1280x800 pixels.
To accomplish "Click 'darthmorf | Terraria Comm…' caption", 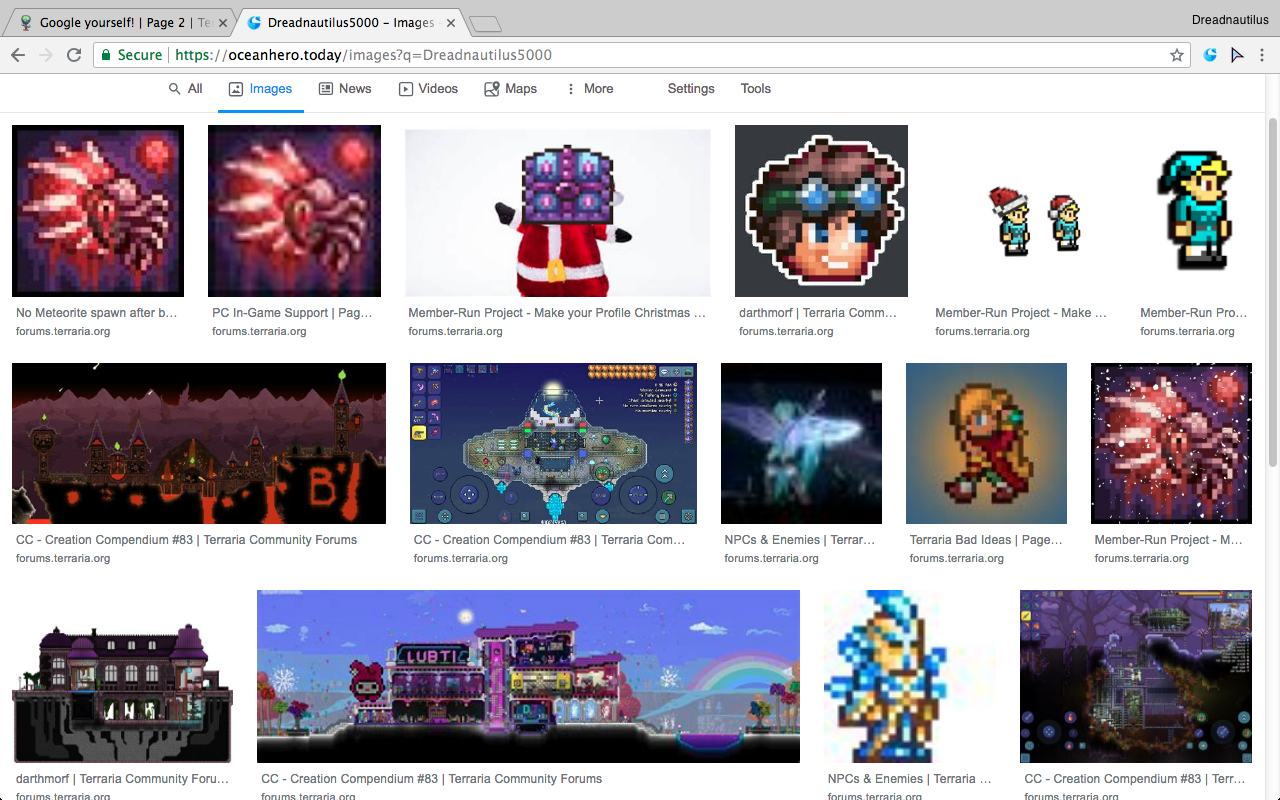I will pos(818,313).
